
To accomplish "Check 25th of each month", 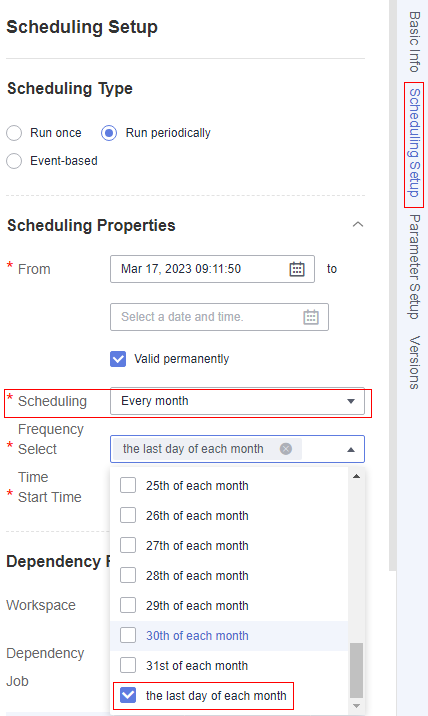I will (128, 485).
